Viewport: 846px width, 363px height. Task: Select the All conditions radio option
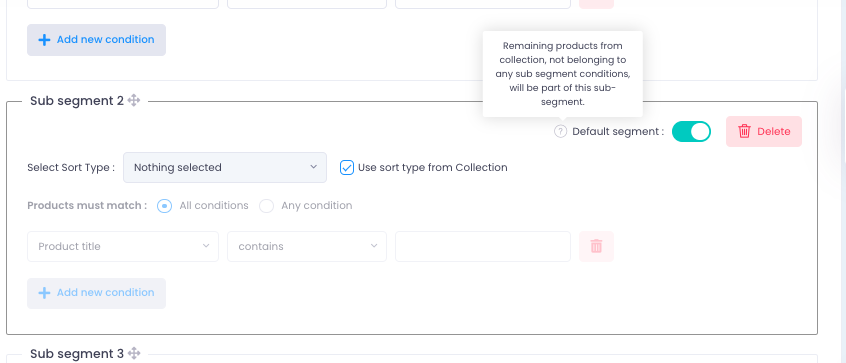pyautogui.click(x=165, y=206)
